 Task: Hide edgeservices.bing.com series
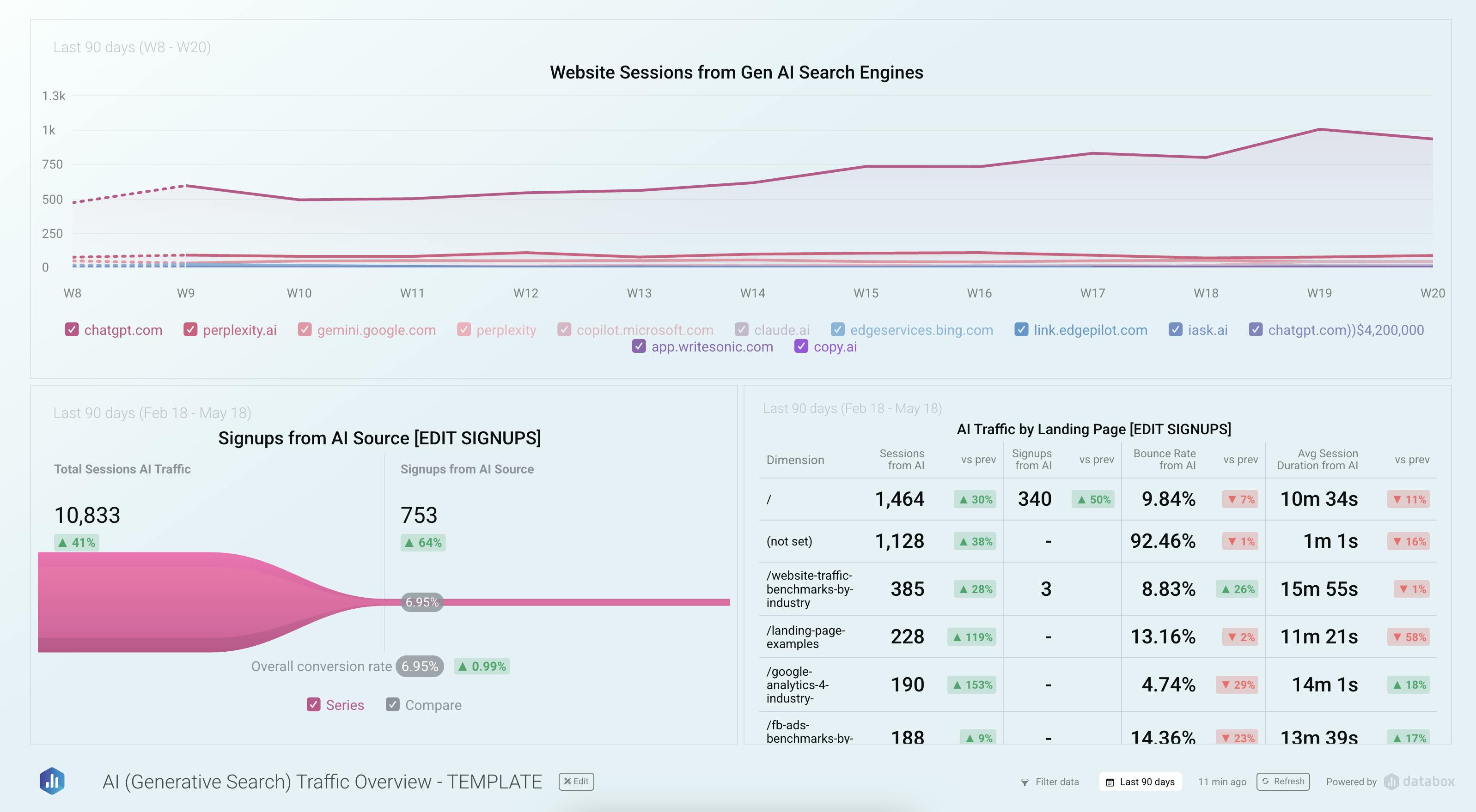coord(838,330)
